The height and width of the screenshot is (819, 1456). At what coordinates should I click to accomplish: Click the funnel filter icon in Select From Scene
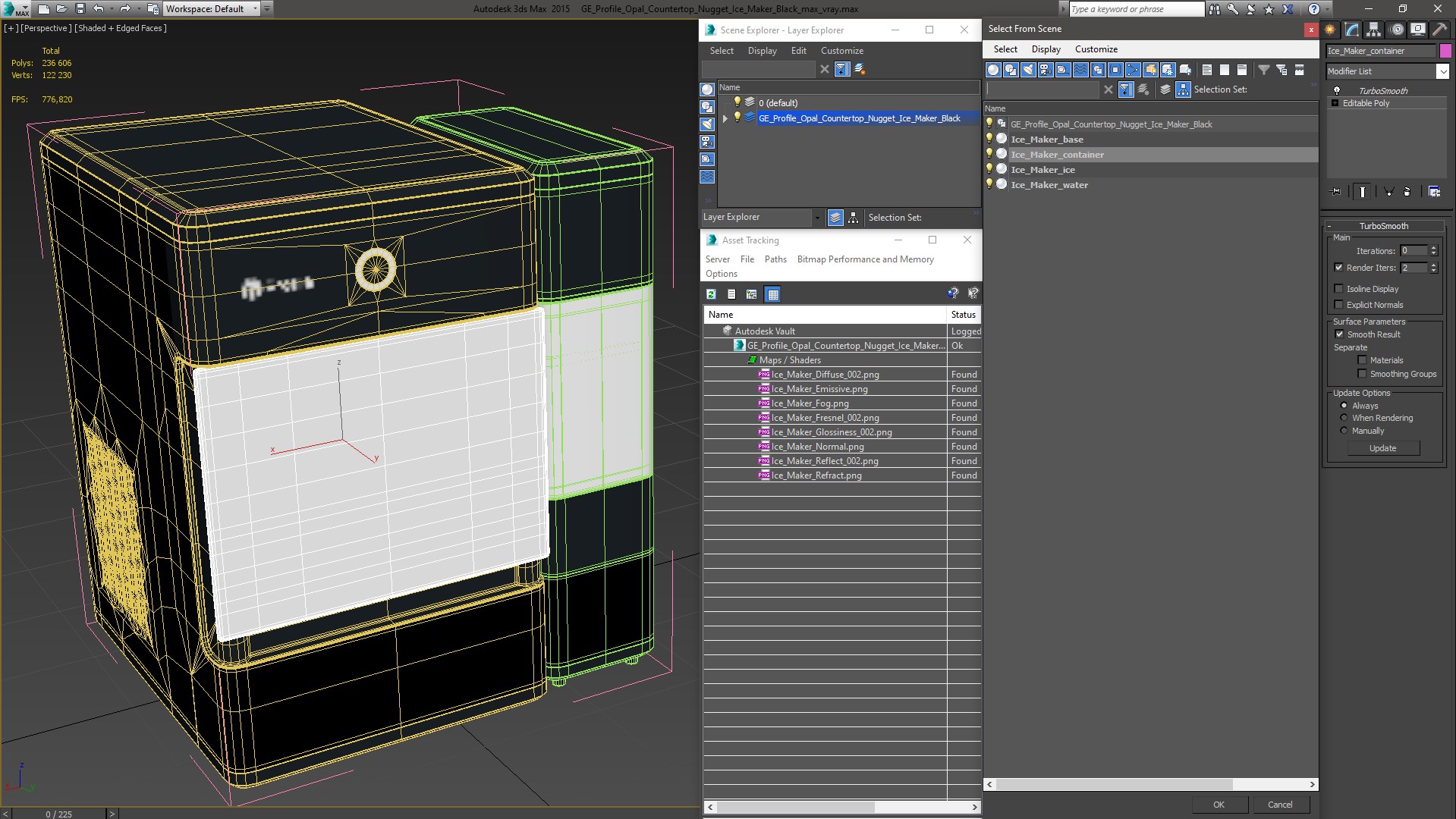click(x=1264, y=70)
